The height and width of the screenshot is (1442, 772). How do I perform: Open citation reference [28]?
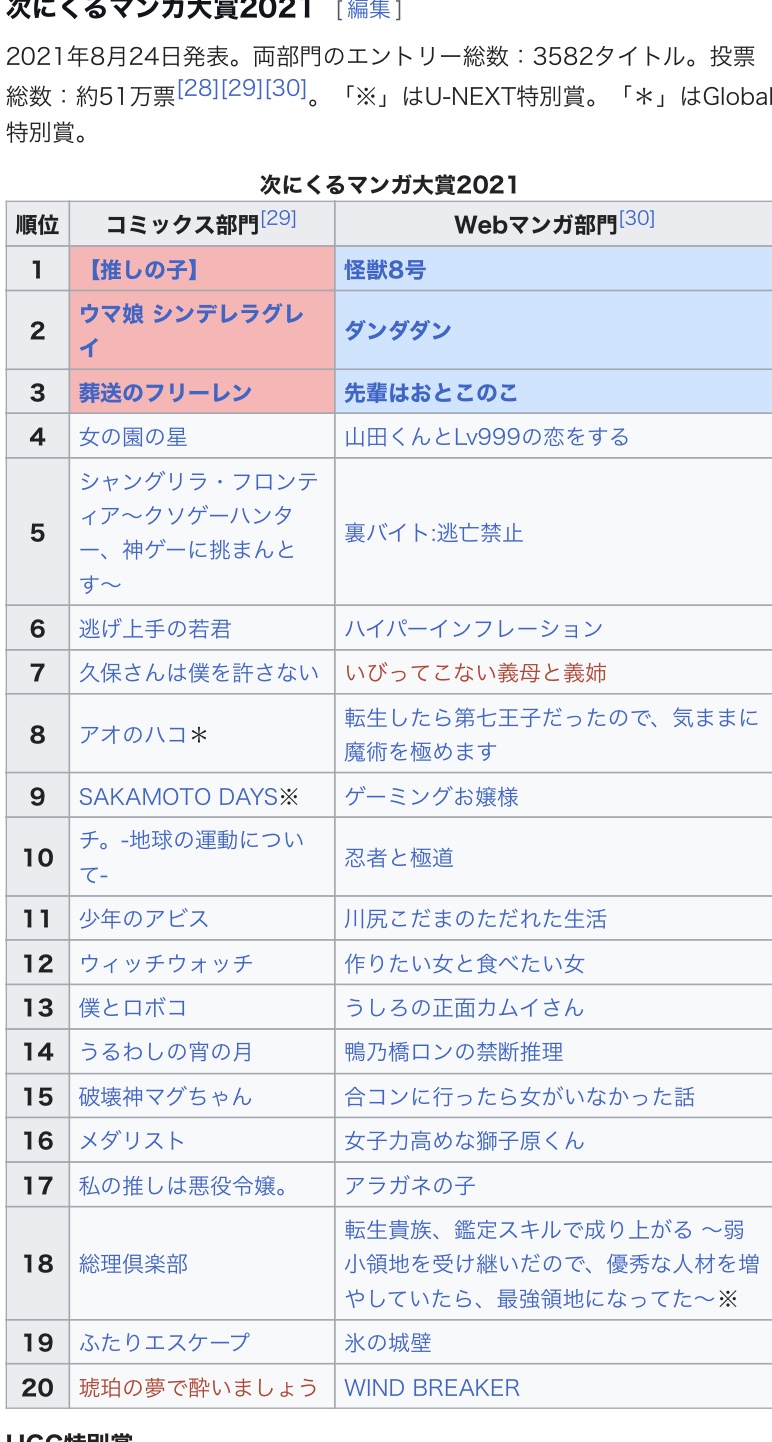click(198, 88)
